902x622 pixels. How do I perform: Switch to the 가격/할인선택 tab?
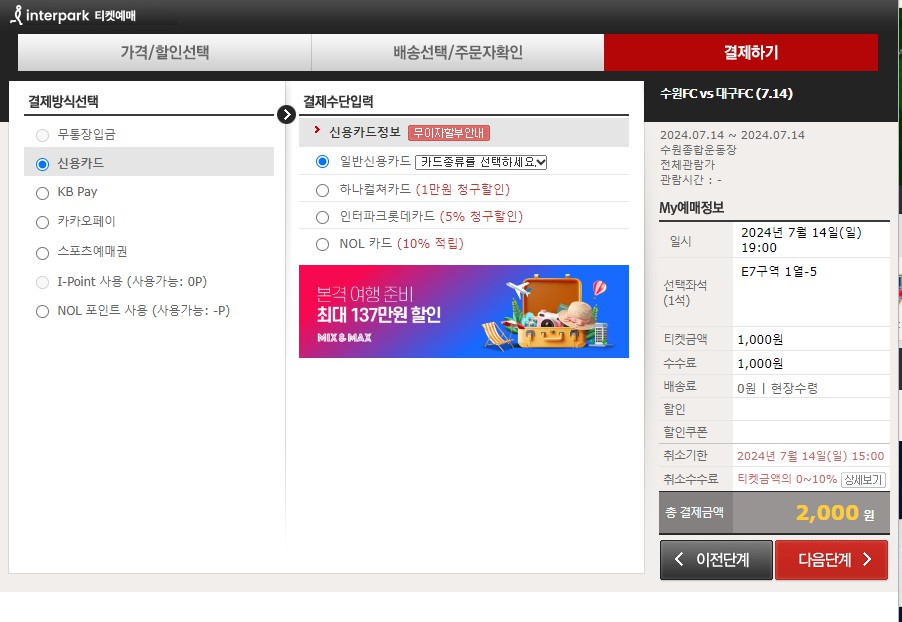166,49
